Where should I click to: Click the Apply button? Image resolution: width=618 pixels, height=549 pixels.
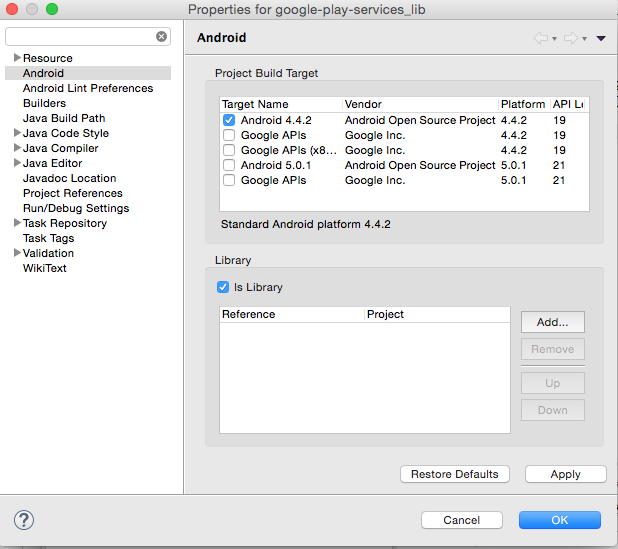coord(566,474)
